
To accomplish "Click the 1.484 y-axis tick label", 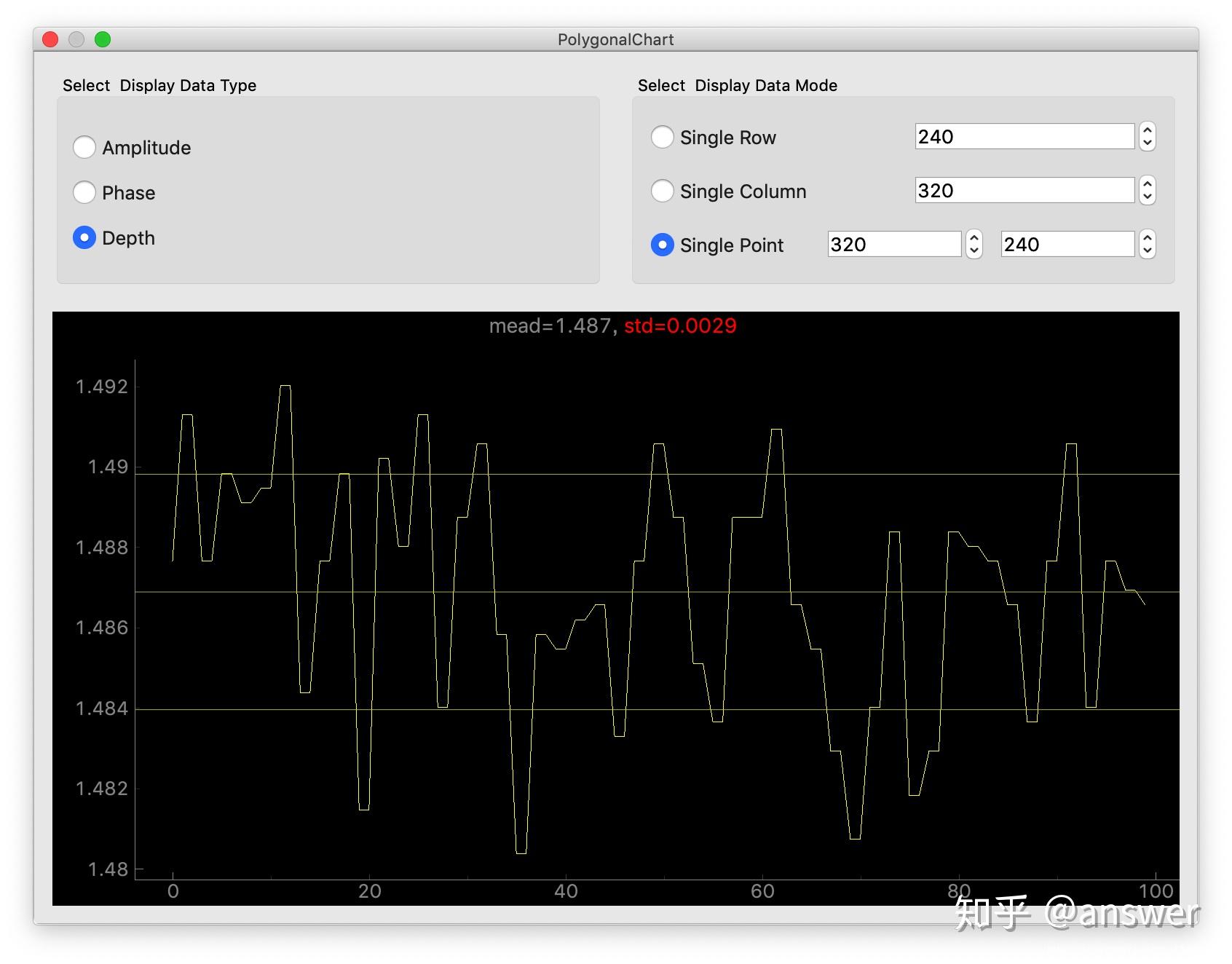I will [x=102, y=708].
